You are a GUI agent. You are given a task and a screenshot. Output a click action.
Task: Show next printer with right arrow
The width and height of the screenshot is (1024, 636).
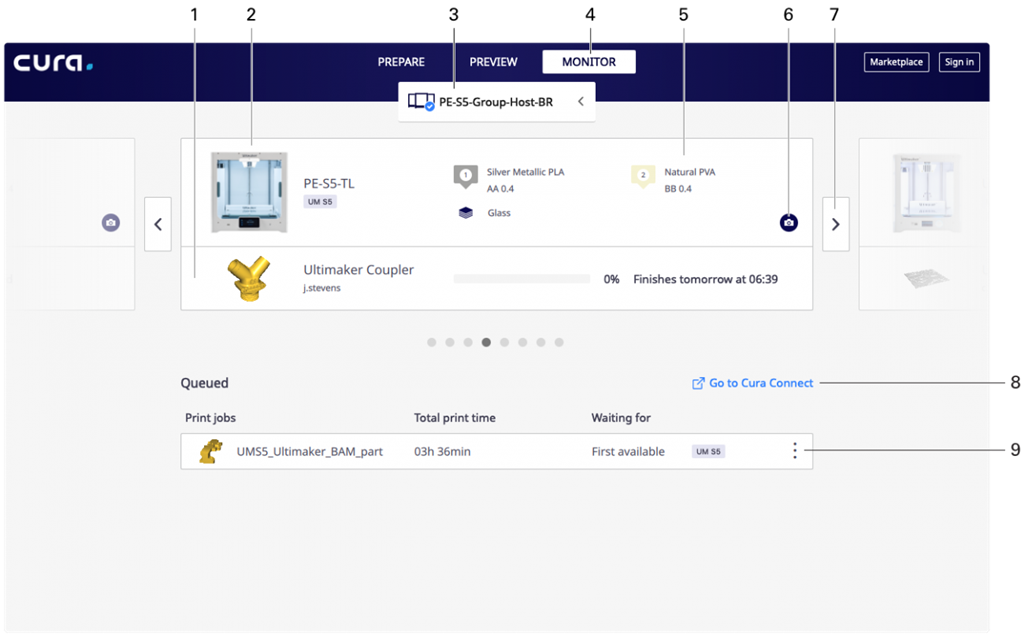click(x=836, y=224)
